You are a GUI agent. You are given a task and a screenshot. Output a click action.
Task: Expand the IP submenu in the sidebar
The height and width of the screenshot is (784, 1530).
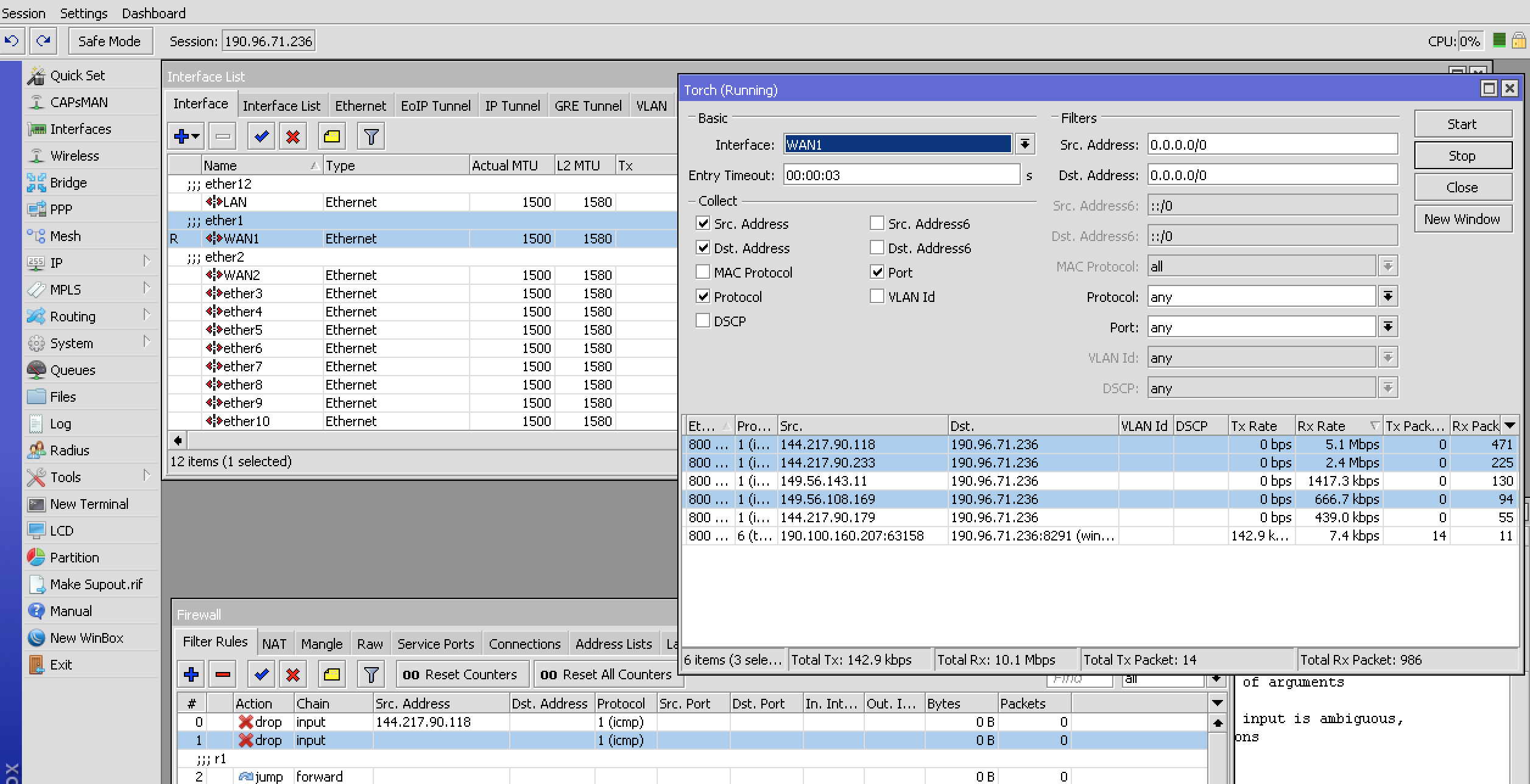pyautogui.click(x=56, y=263)
